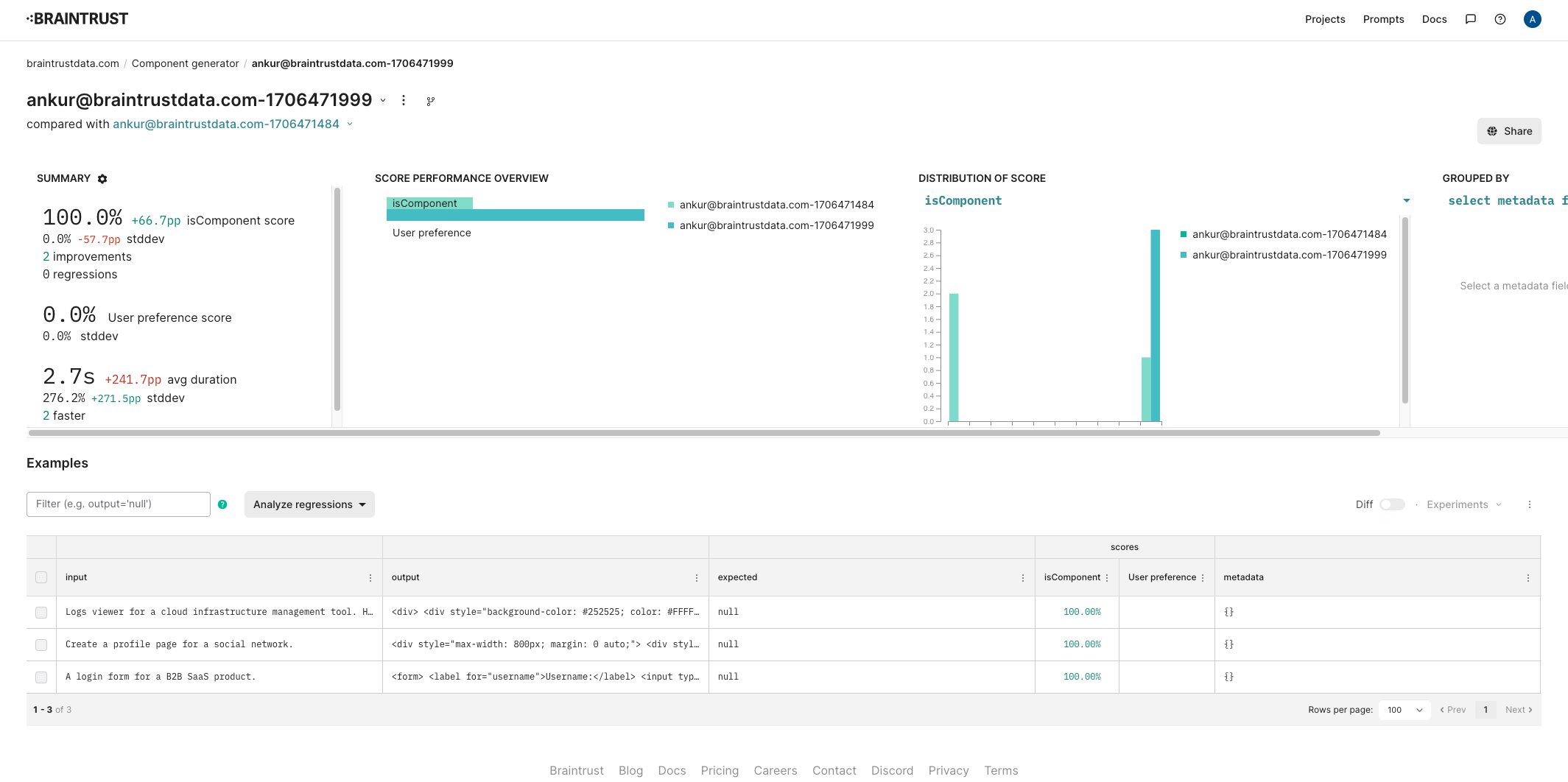Open the compared experiment link ending in 1706471484
1568x782 pixels.
(x=226, y=124)
